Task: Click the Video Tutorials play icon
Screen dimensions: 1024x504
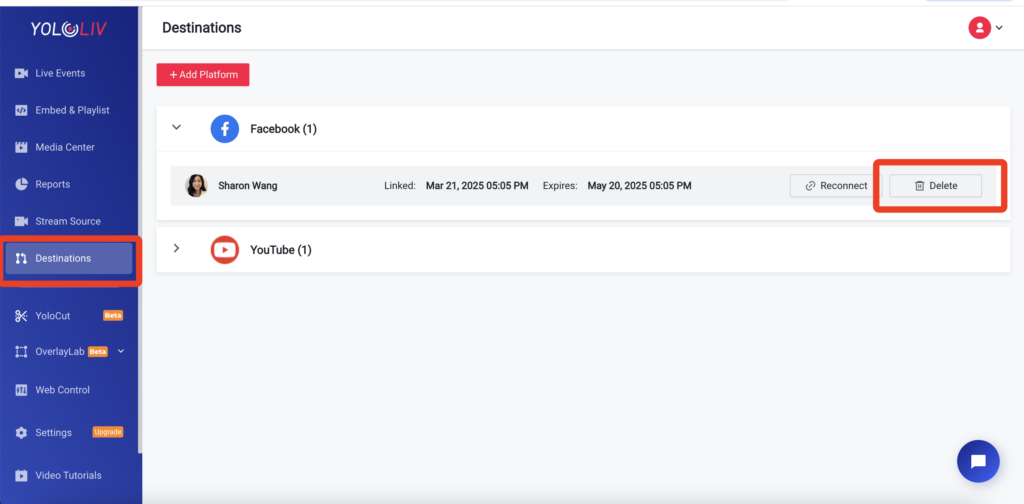Action: coord(21,475)
